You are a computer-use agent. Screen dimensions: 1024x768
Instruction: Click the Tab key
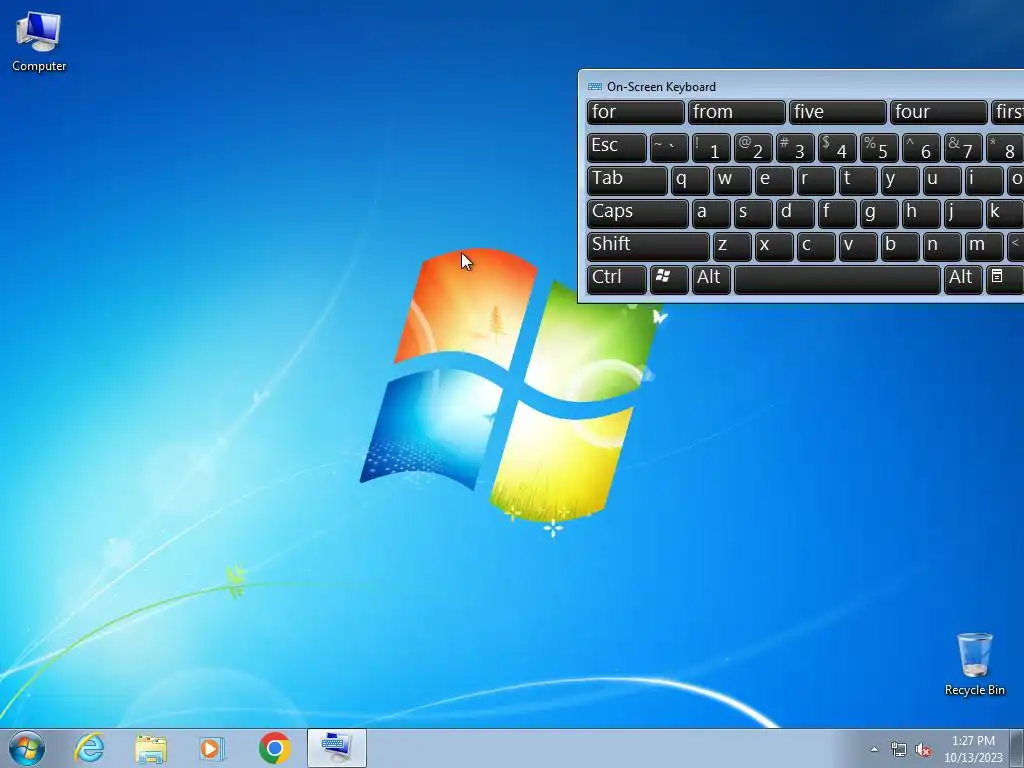pos(627,181)
